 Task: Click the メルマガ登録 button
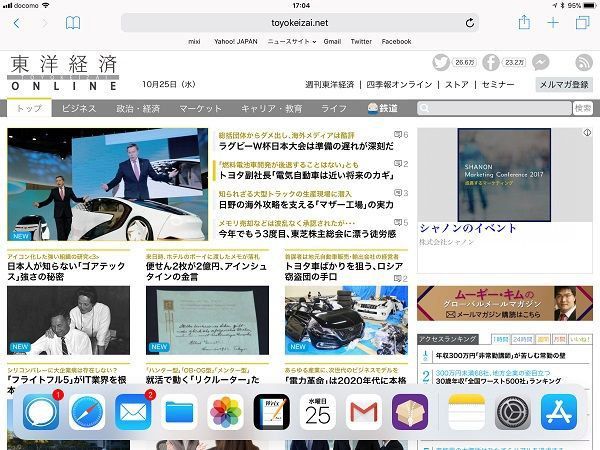564,85
